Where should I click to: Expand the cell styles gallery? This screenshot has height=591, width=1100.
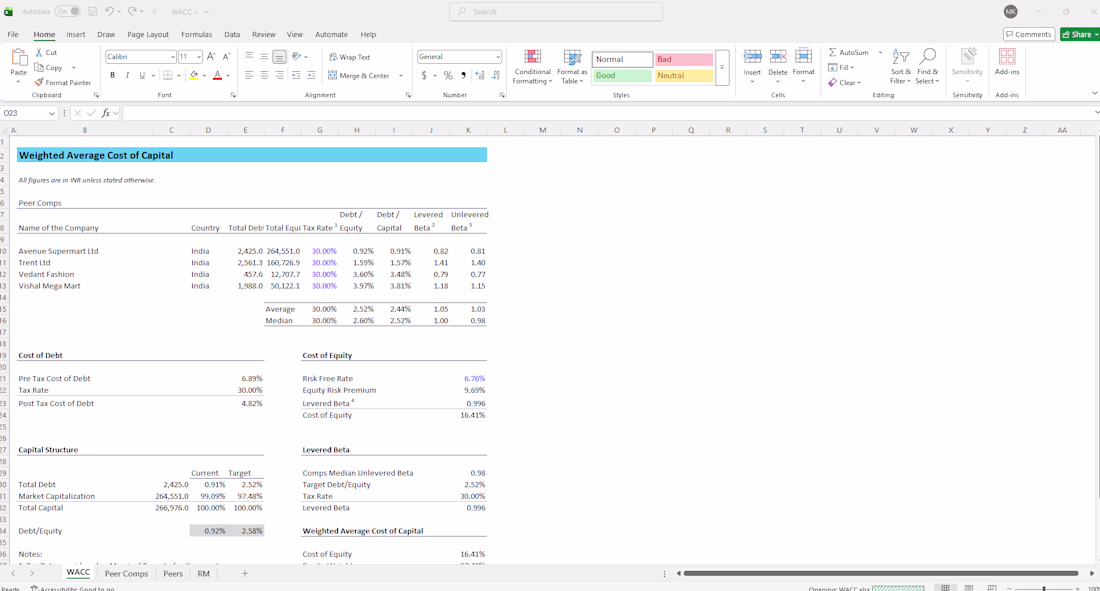pos(722,67)
